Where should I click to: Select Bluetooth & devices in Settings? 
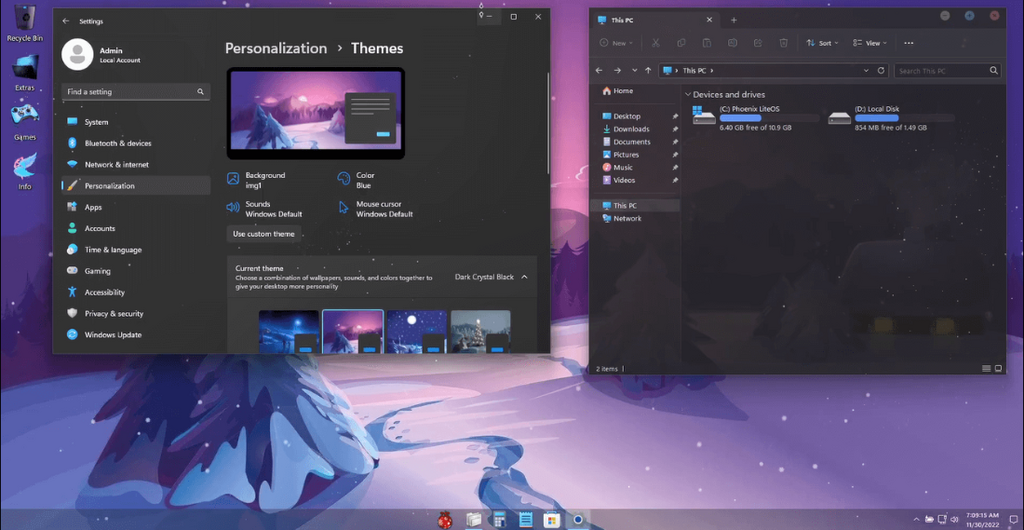136,143
